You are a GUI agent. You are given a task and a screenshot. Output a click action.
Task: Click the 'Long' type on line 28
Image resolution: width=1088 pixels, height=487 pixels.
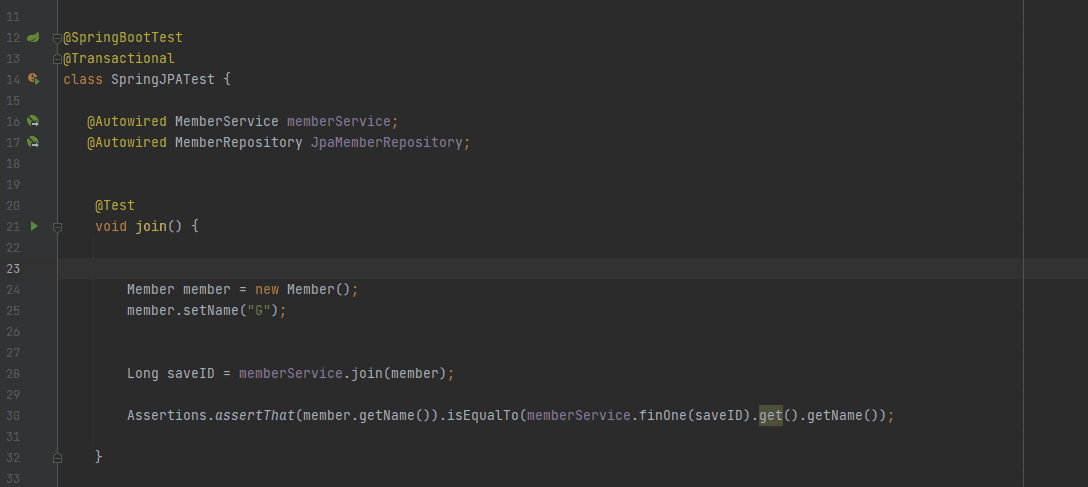[143, 373]
